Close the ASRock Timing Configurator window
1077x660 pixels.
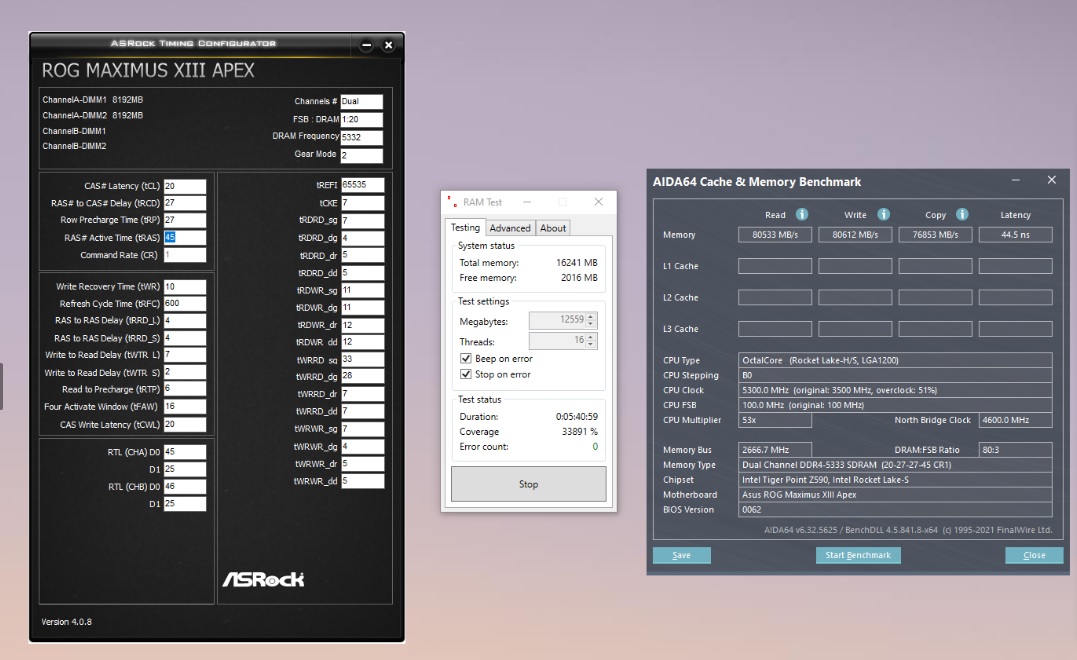[x=388, y=45]
